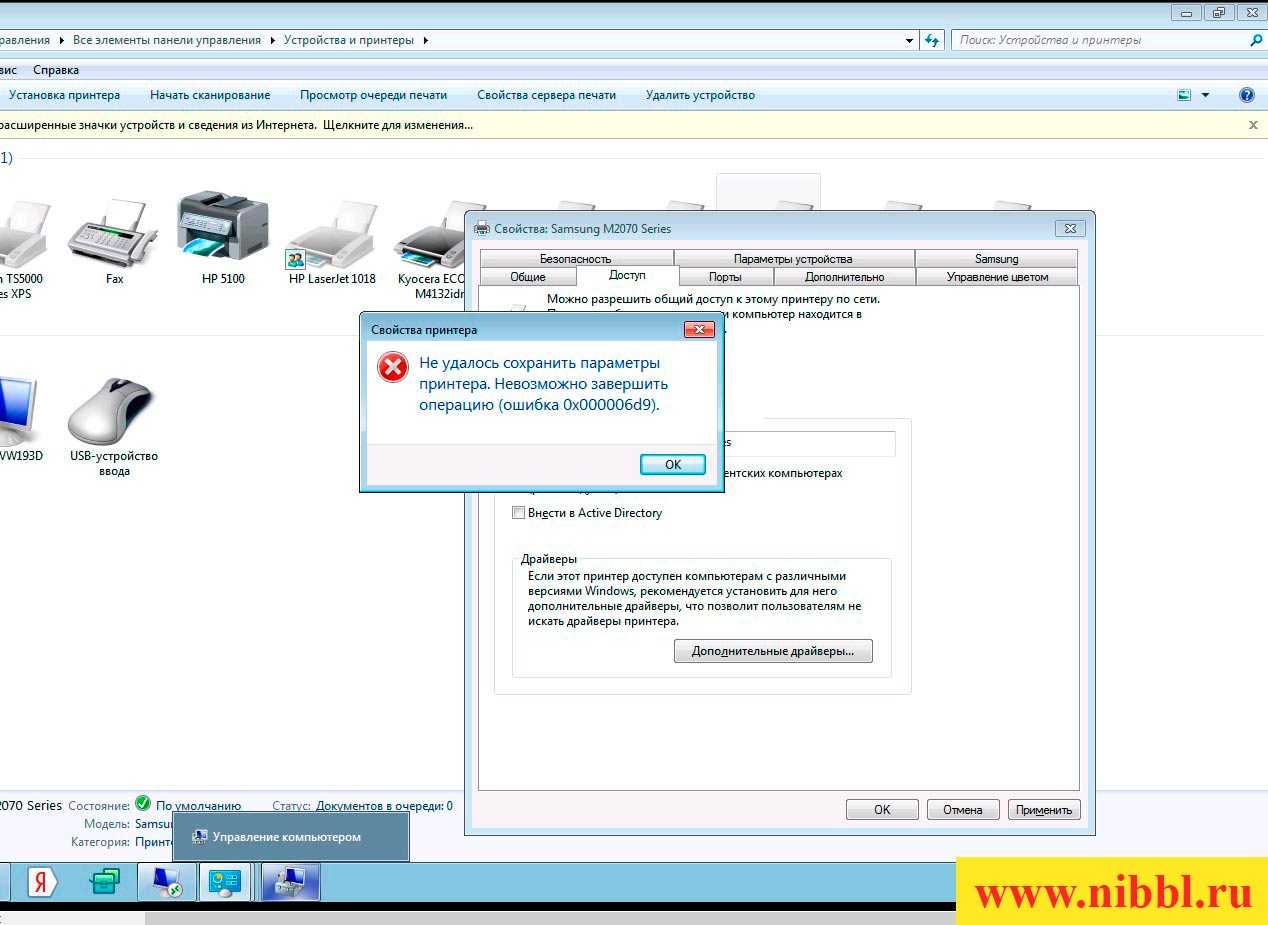Image resolution: width=1268 pixels, height=925 pixels.
Task: Click the Управление компьютером taskbar preview
Action: click(290, 837)
